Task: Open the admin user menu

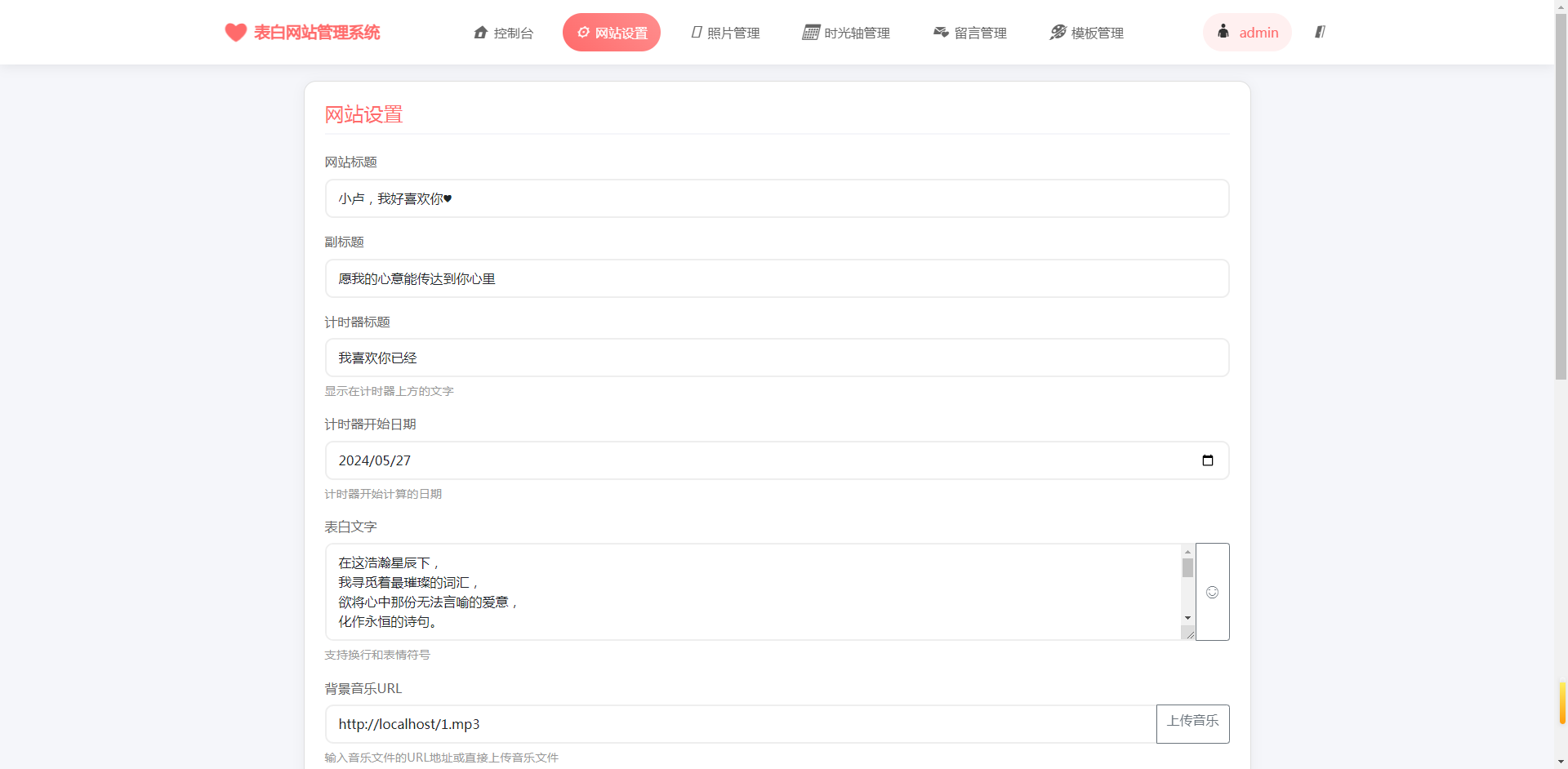Action: (1247, 33)
